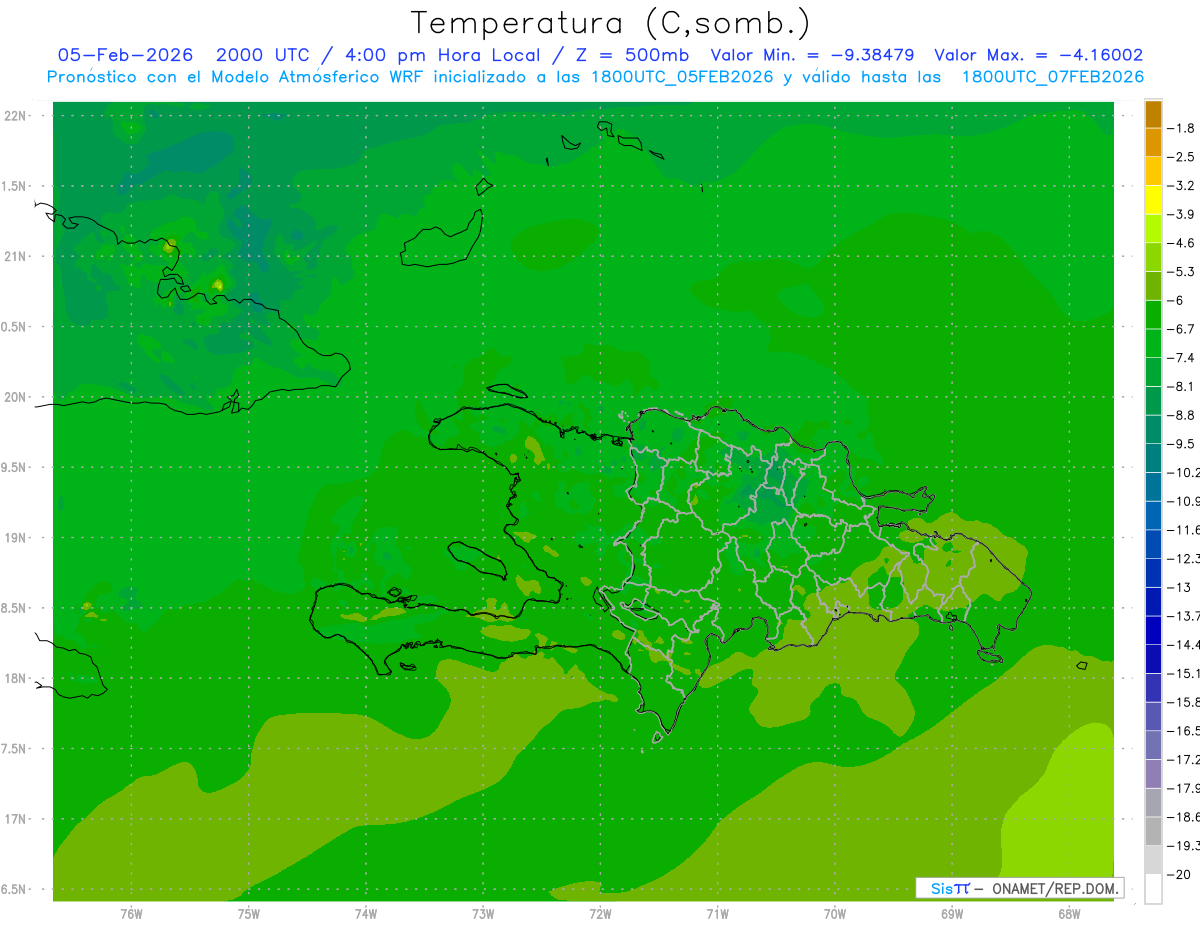Select the purple swatch between -17.2 and -17.9

coord(1153,773)
